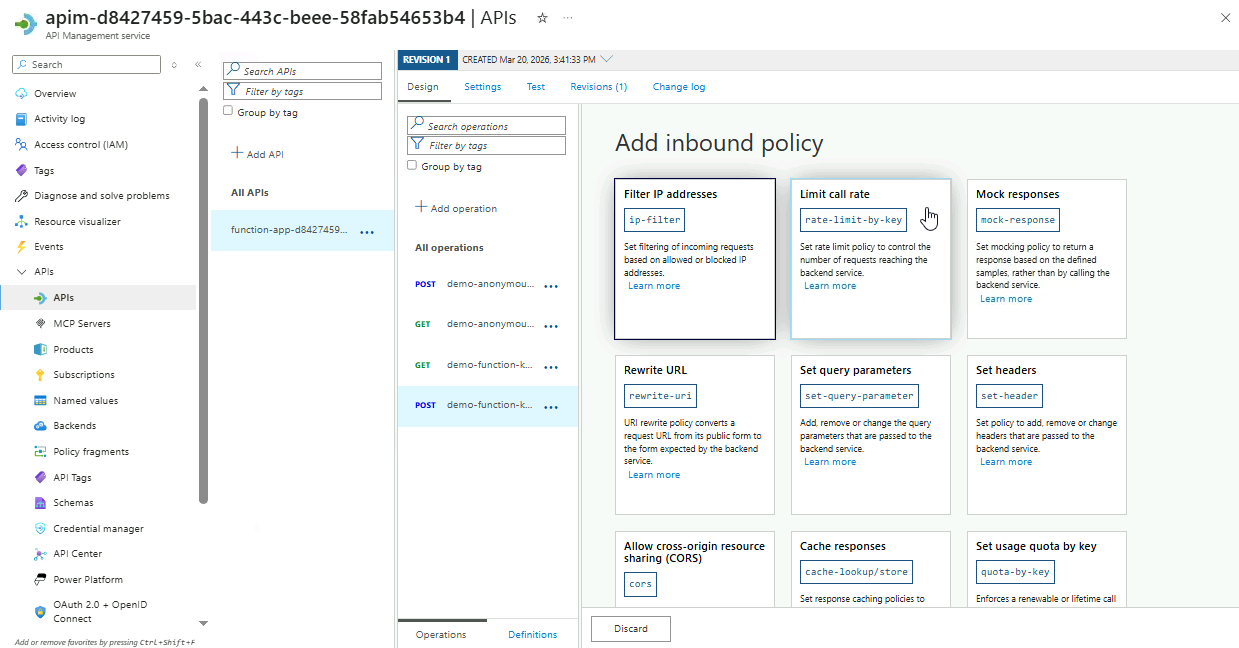Click the Discard button
This screenshot has height=648, width=1239.
point(630,629)
